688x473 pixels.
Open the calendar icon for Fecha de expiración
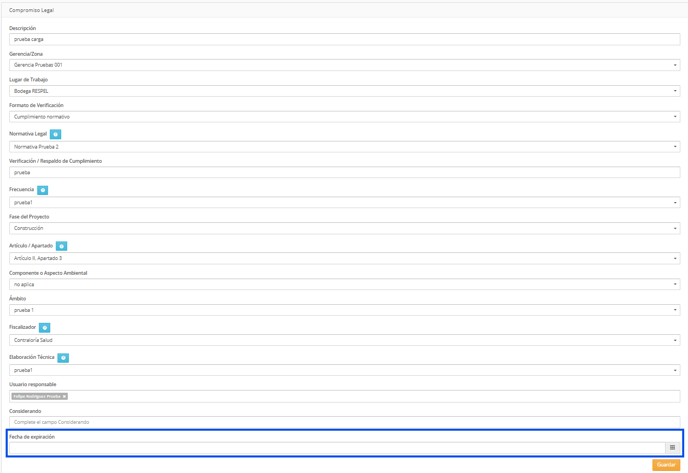(672, 448)
